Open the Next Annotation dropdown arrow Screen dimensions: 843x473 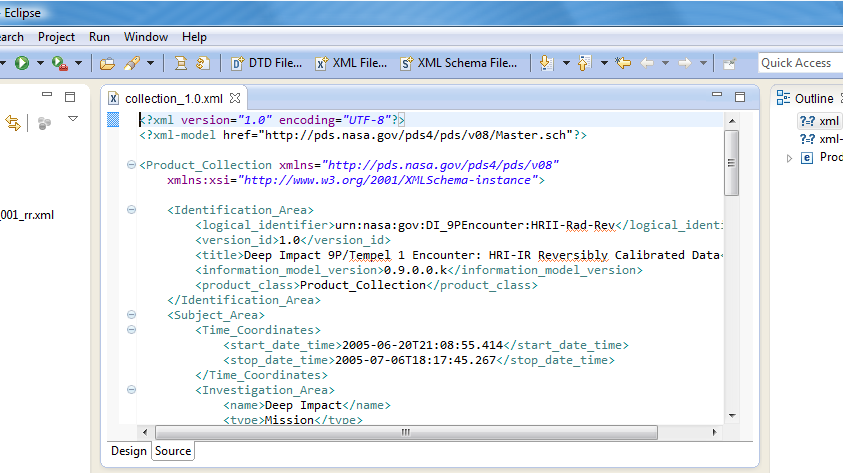[x=566, y=63]
